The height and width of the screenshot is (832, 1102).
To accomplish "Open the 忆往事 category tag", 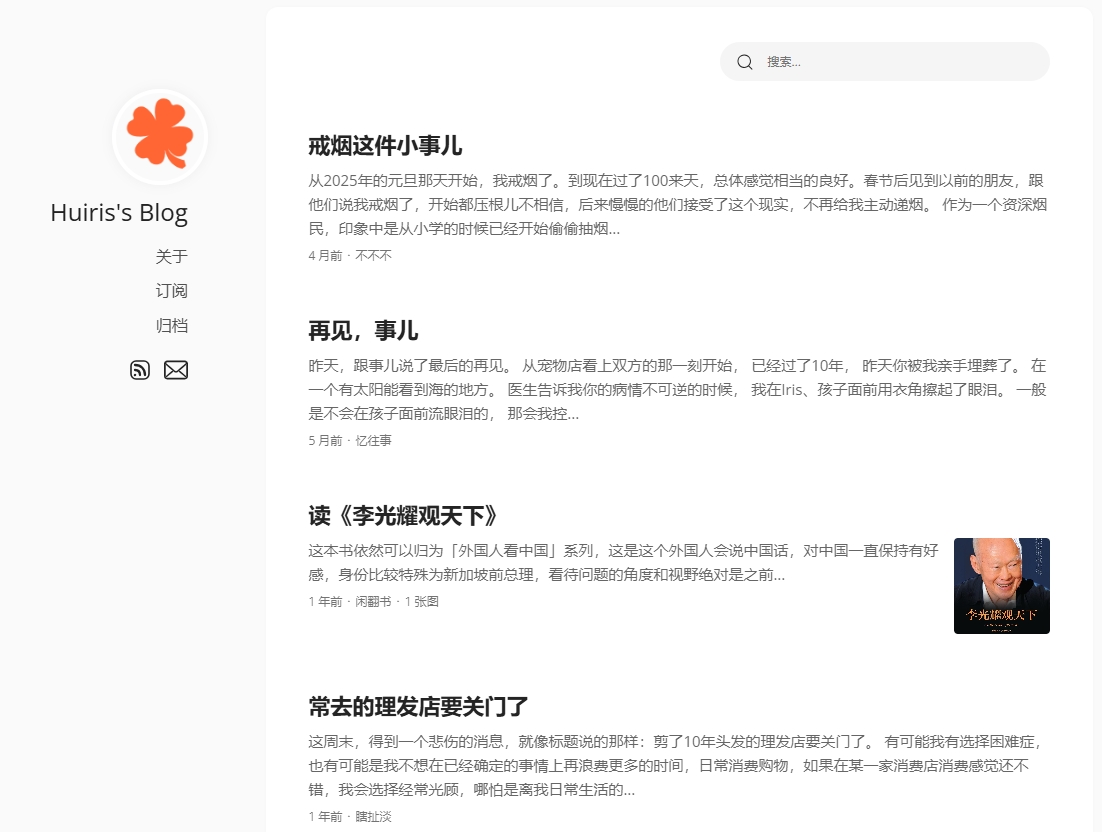I will click(373, 440).
